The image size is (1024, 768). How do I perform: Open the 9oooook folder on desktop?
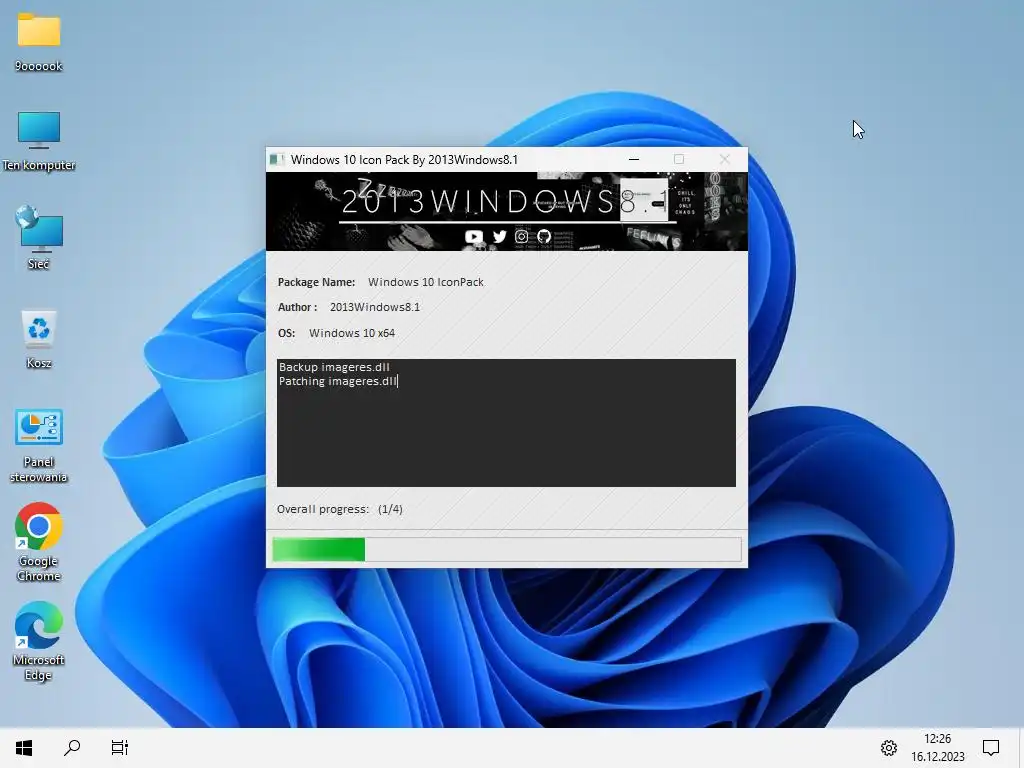pos(39,40)
